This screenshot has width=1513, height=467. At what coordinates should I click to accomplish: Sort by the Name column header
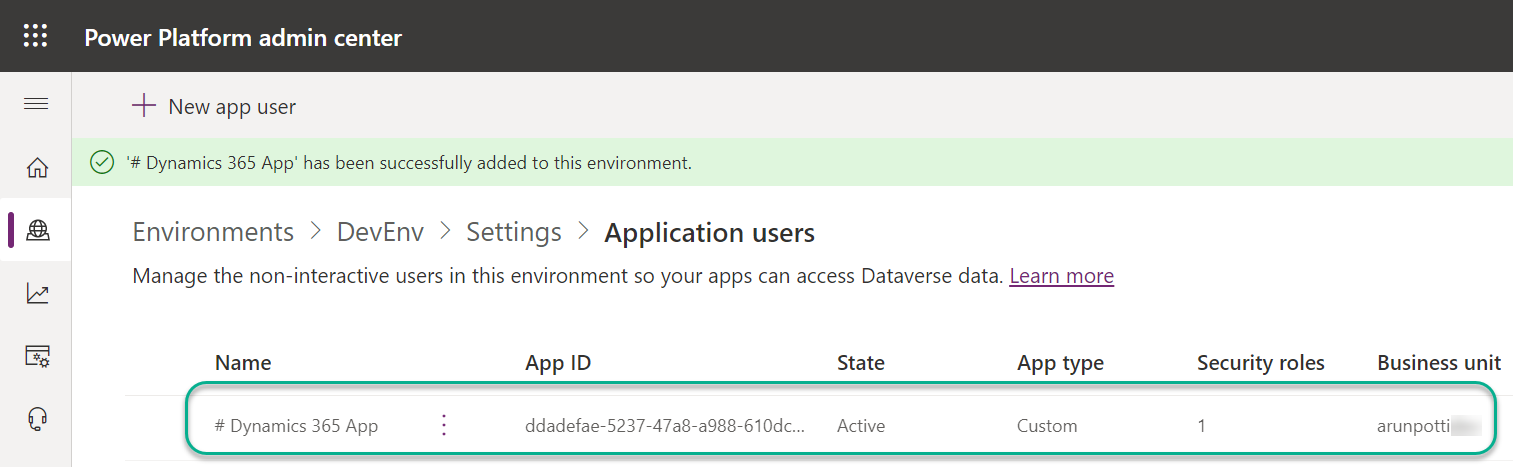pyautogui.click(x=243, y=363)
